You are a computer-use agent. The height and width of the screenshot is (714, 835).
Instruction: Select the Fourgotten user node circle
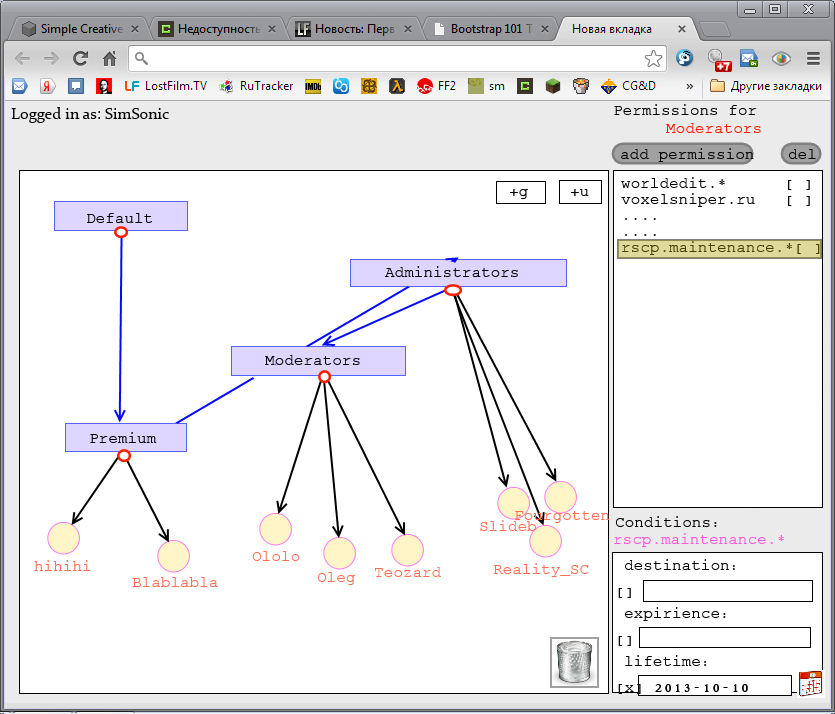tap(560, 497)
